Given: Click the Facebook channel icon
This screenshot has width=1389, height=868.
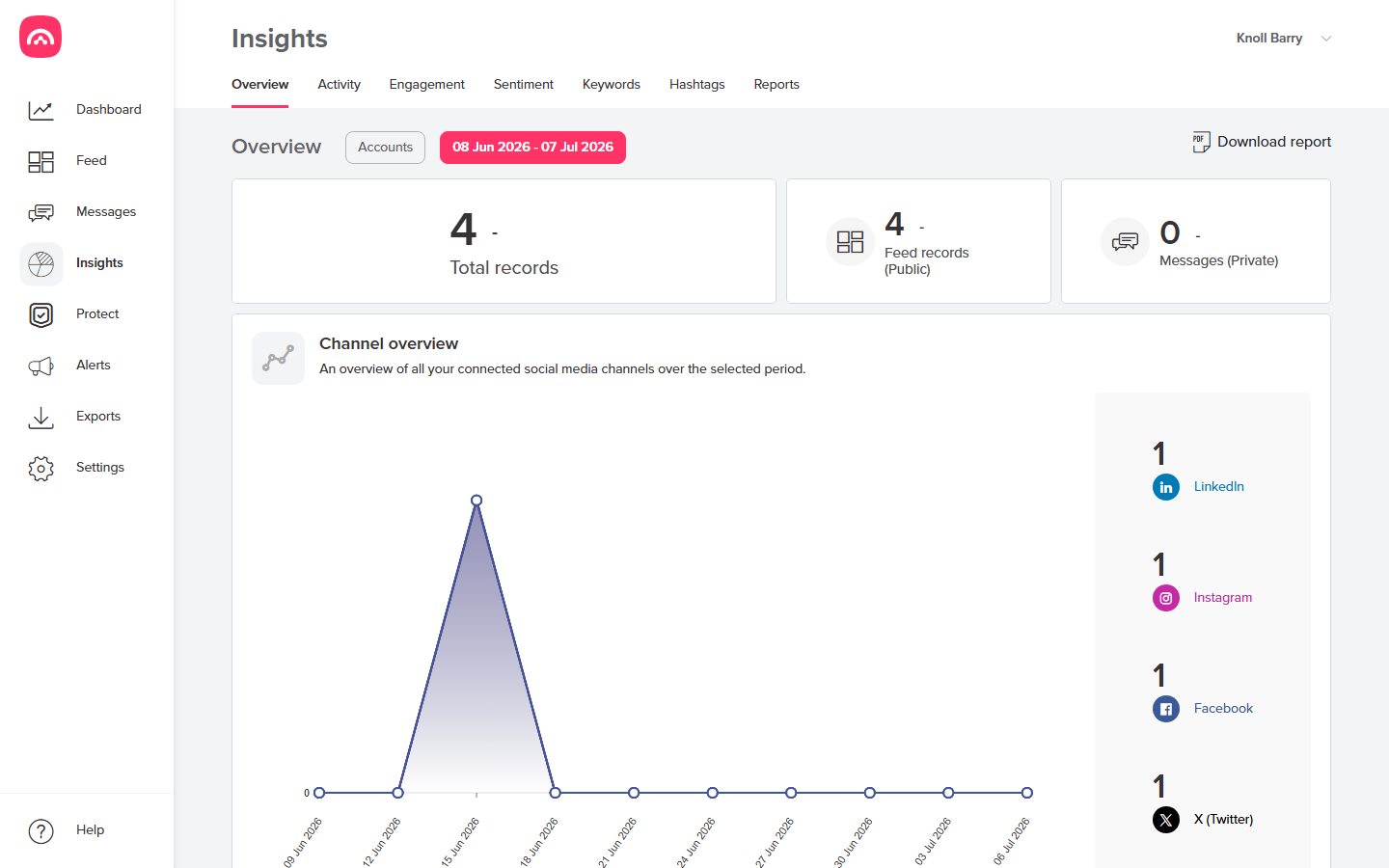Looking at the screenshot, I should pos(1166,709).
